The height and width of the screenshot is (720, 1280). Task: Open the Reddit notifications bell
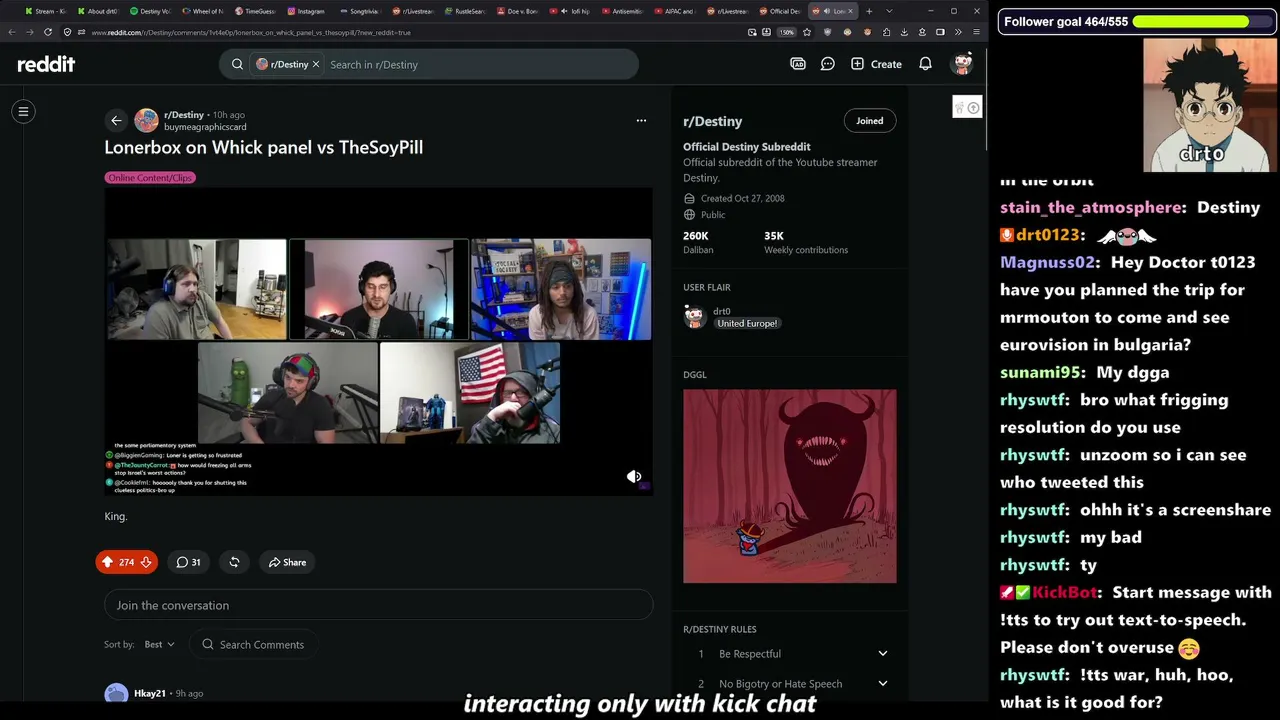(x=926, y=64)
